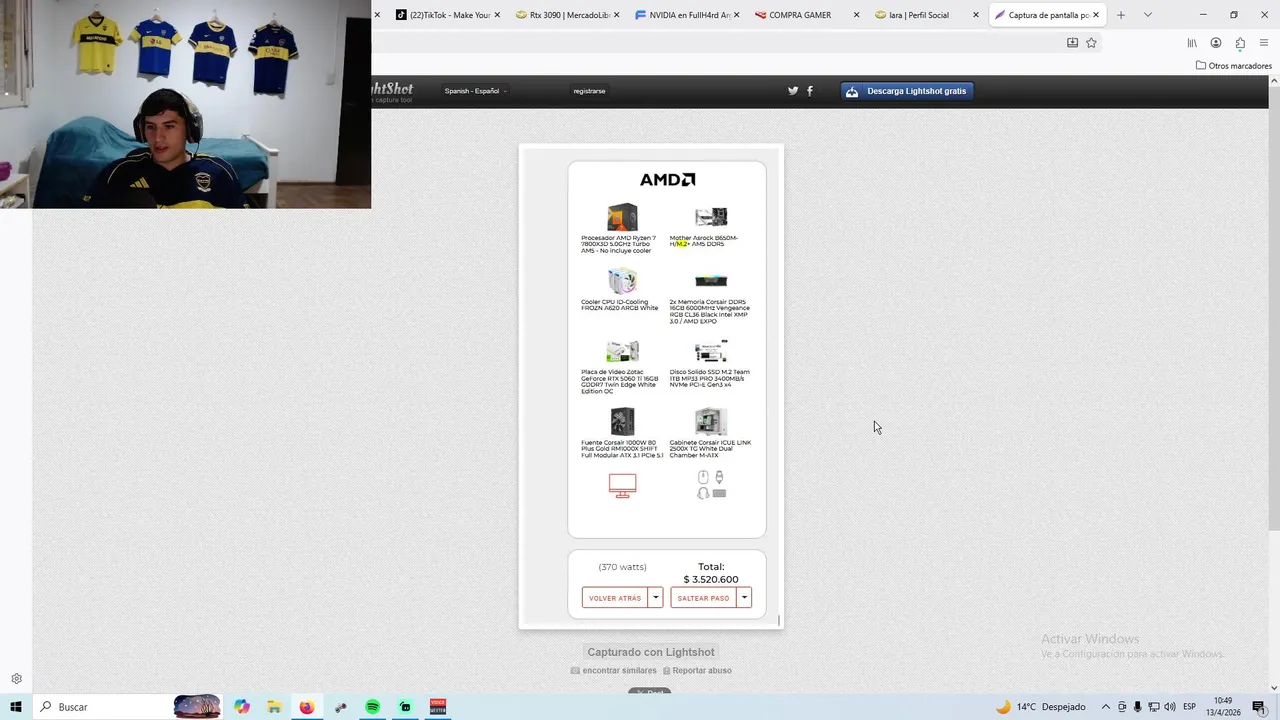Click encontrar similares link

[614, 671]
